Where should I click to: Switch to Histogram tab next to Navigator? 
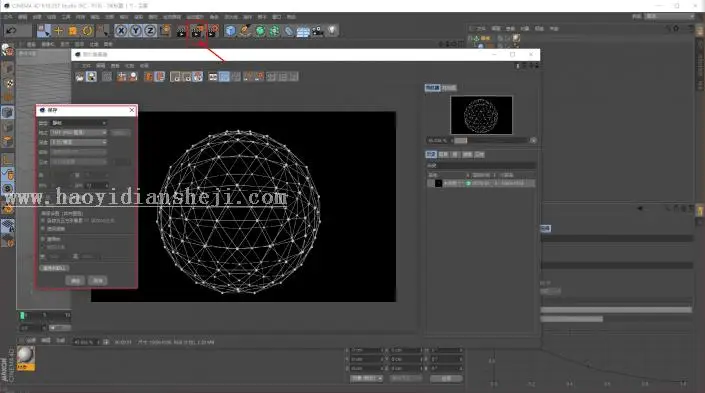(x=448, y=88)
